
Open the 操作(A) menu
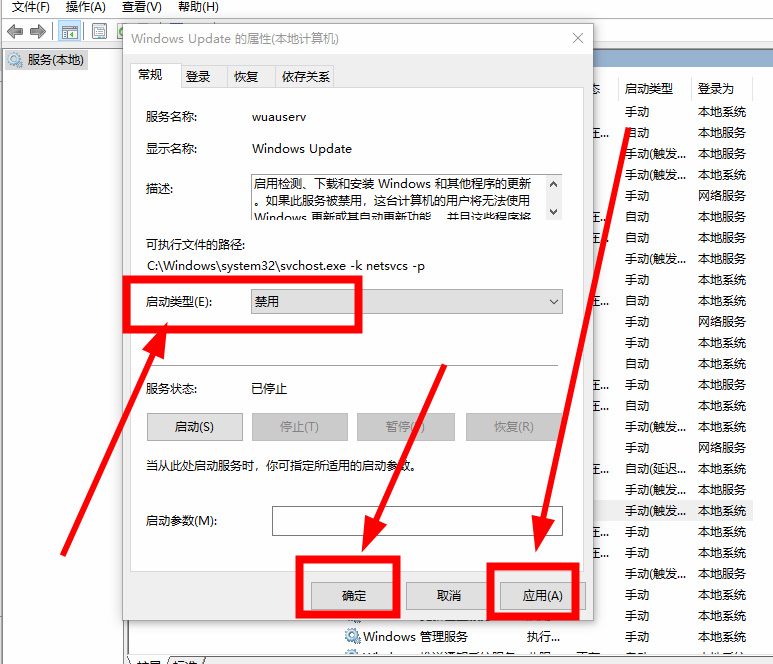point(86,7)
